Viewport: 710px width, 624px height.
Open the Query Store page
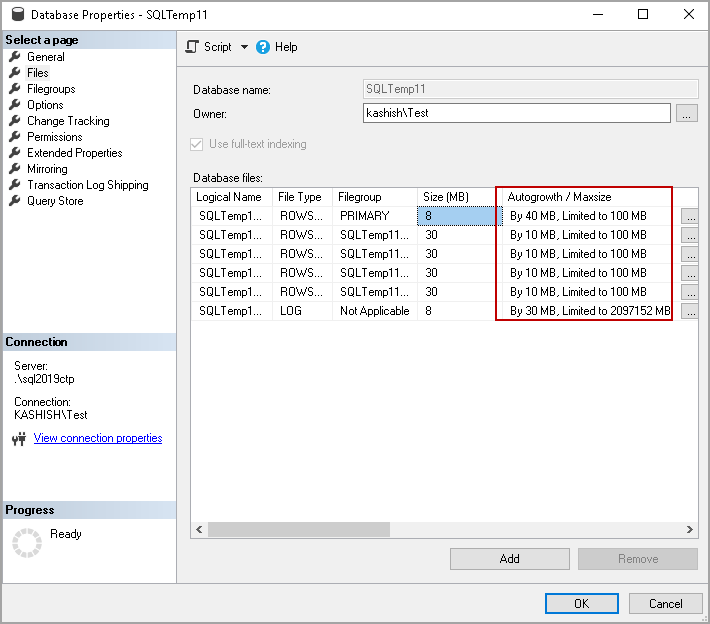55,201
